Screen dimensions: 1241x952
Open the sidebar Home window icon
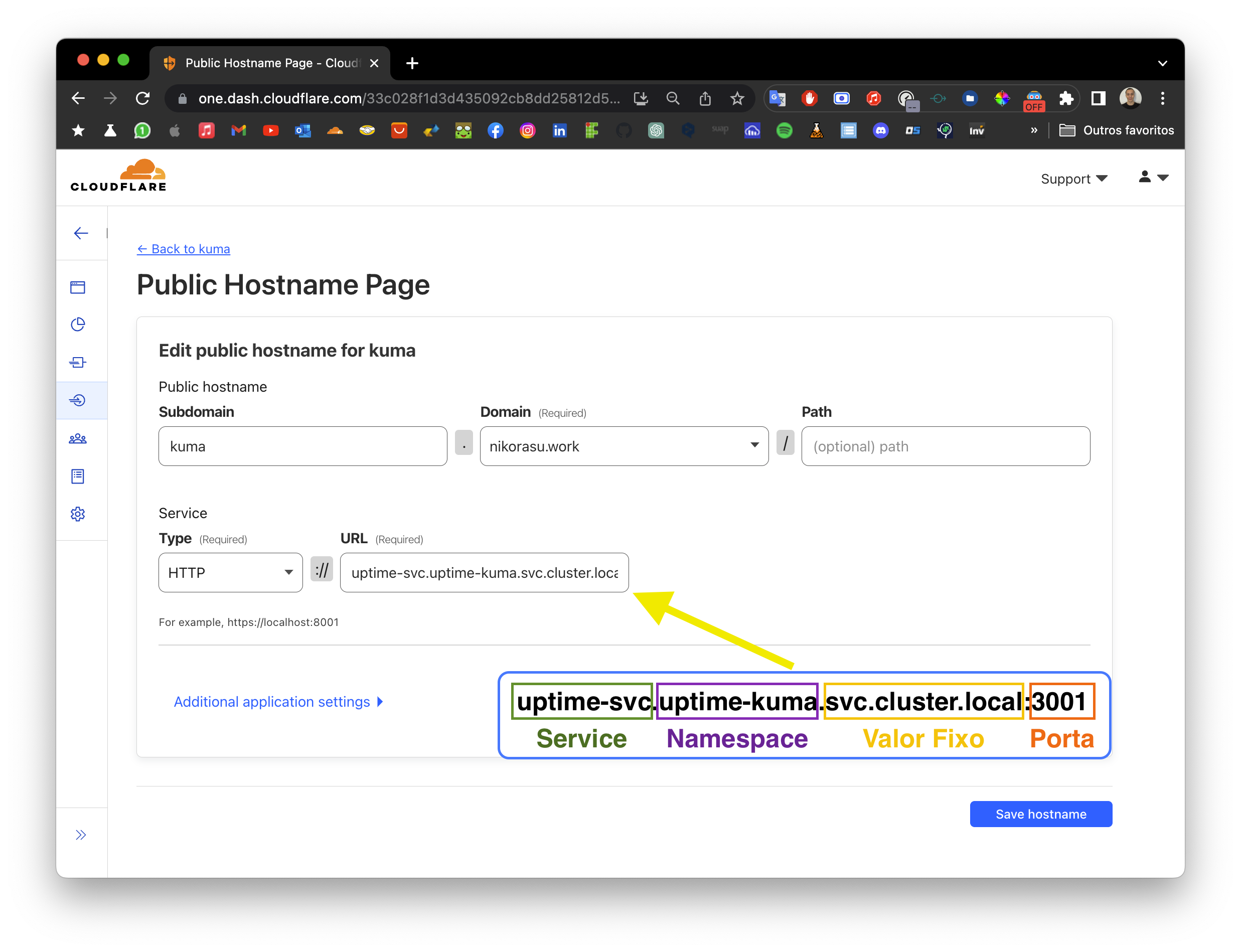[78, 287]
